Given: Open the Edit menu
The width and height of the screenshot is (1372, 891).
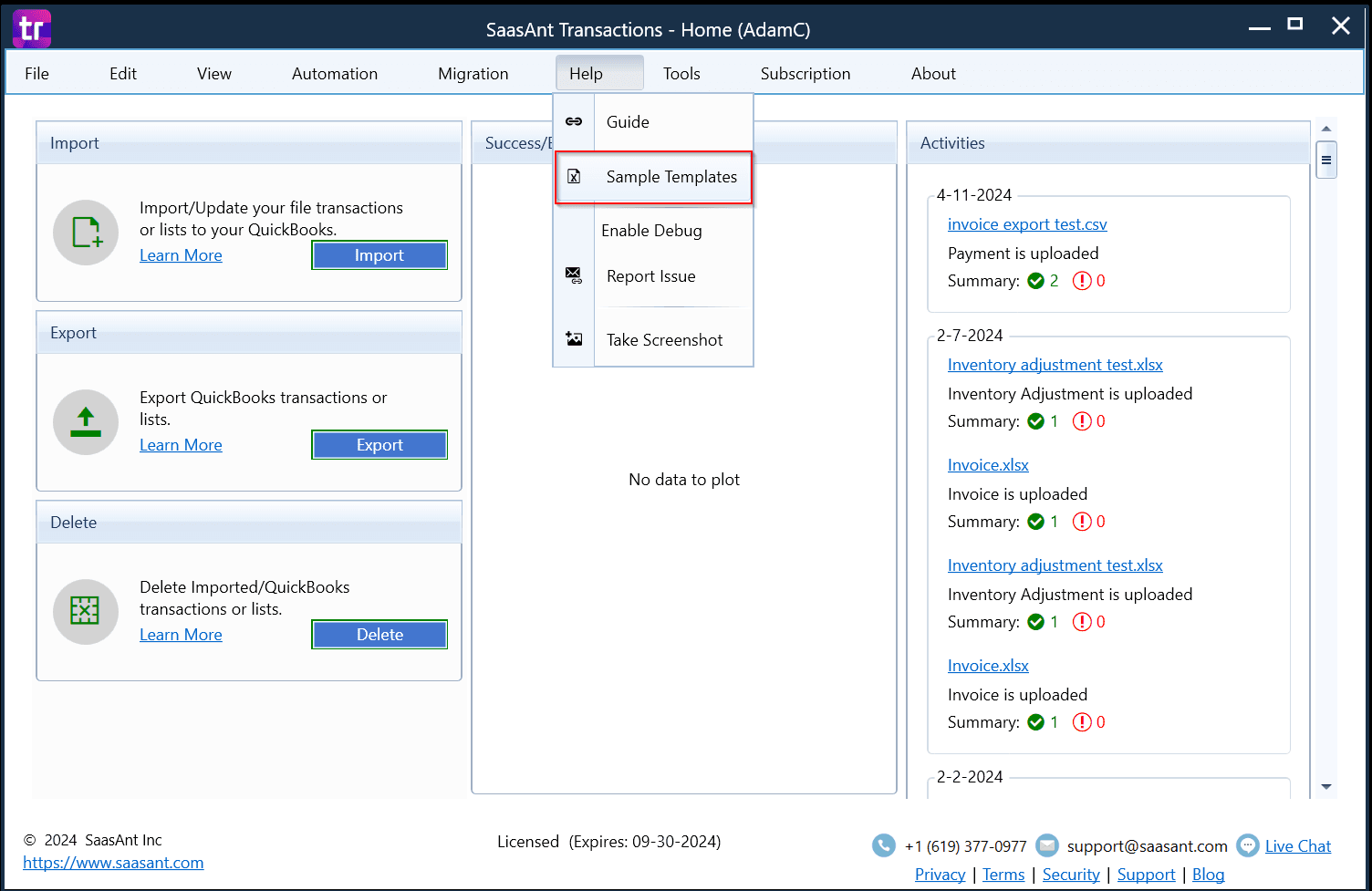Looking at the screenshot, I should tap(123, 74).
